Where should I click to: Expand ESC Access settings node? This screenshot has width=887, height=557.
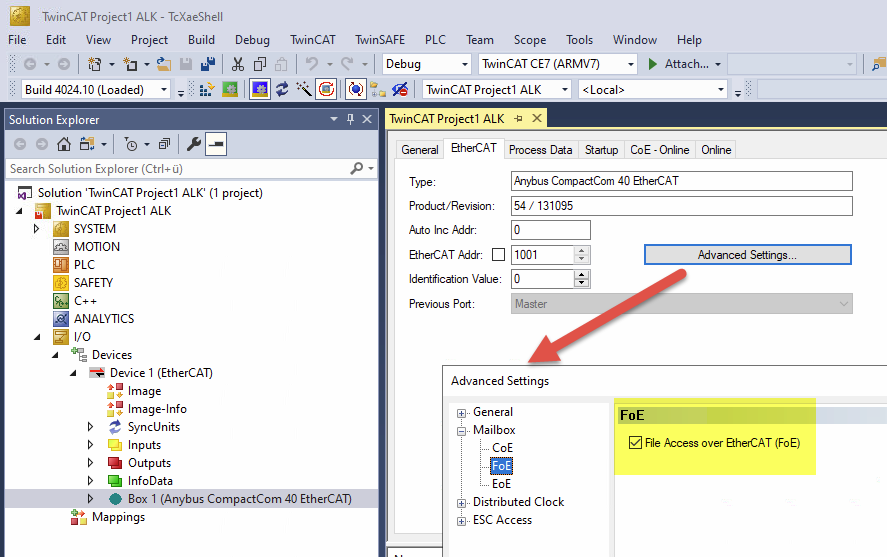[462, 521]
